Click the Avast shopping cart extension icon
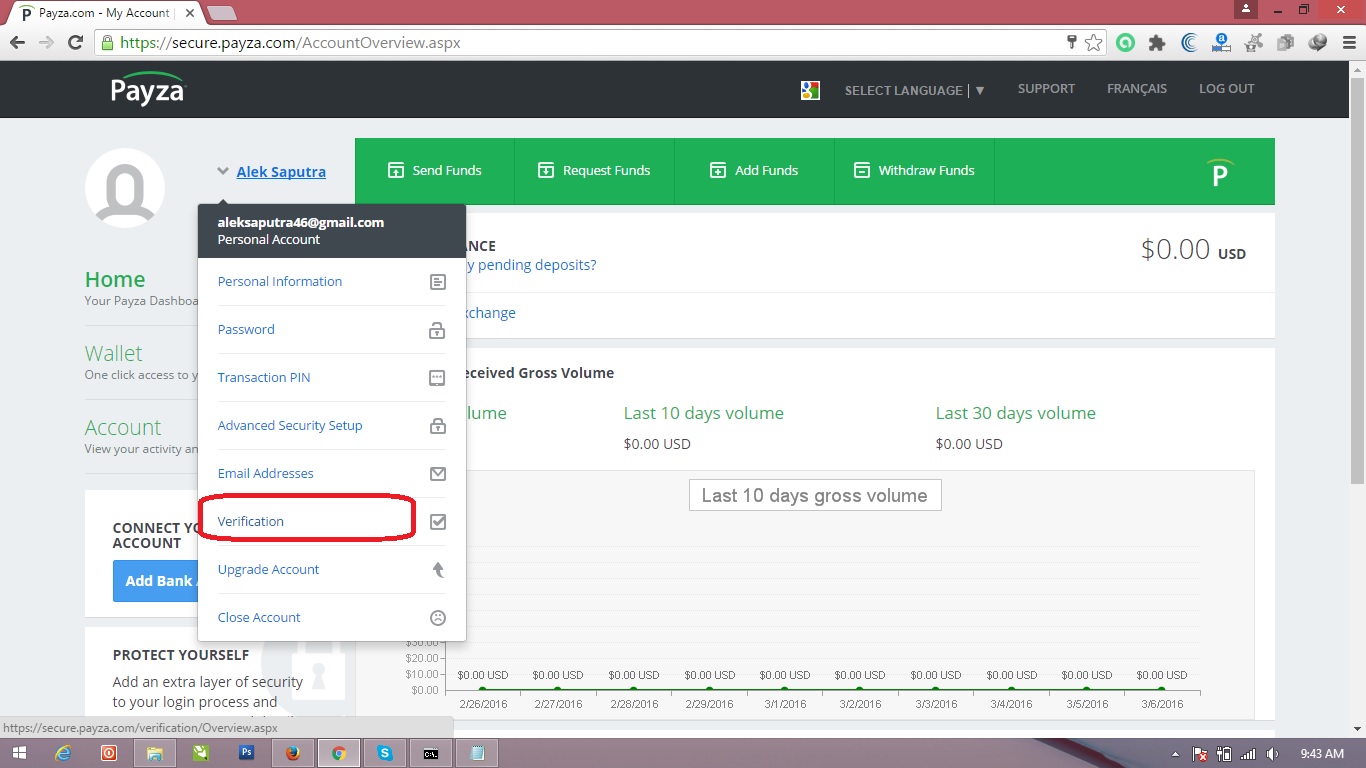This screenshot has width=1366, height=768. [1253, 43]
